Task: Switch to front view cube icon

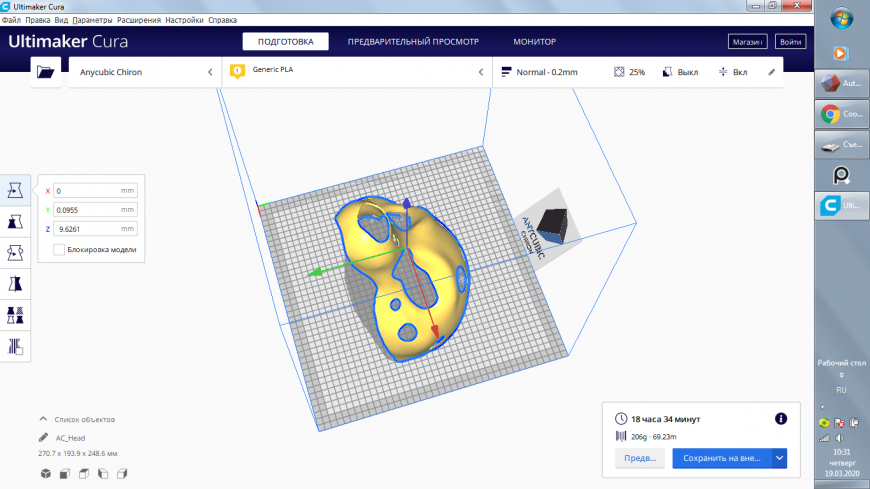Action: (x=65, y=473)
